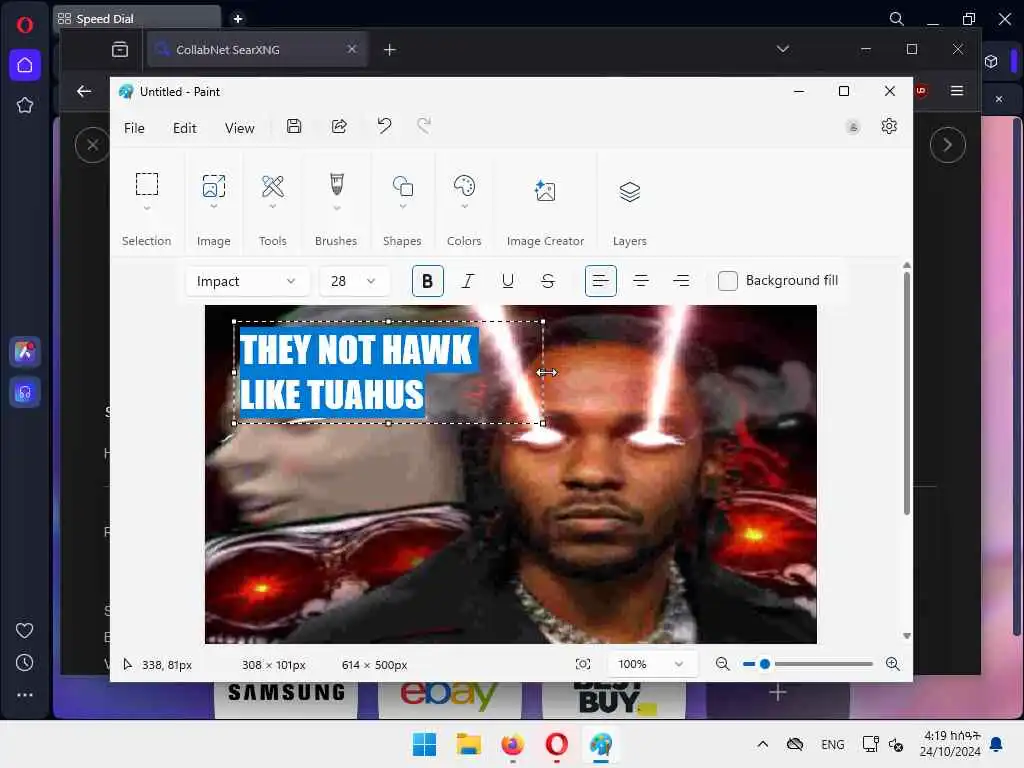Image resolution: width=1024 pixels, height=768 pixels.
Task: Set text alignment to right
Action: tap(681, 281)
